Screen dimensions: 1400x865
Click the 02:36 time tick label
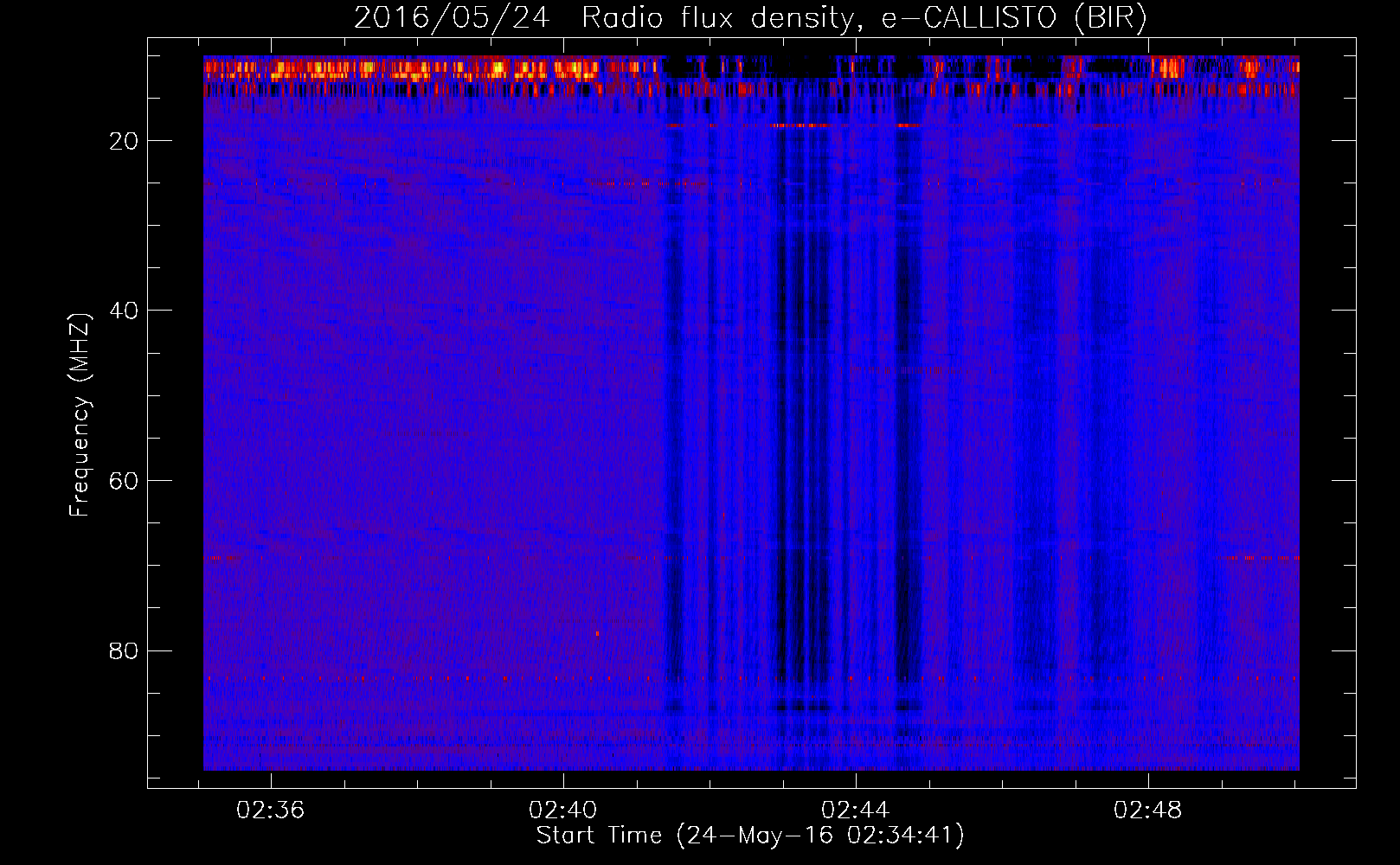click(x=271, y=811)
